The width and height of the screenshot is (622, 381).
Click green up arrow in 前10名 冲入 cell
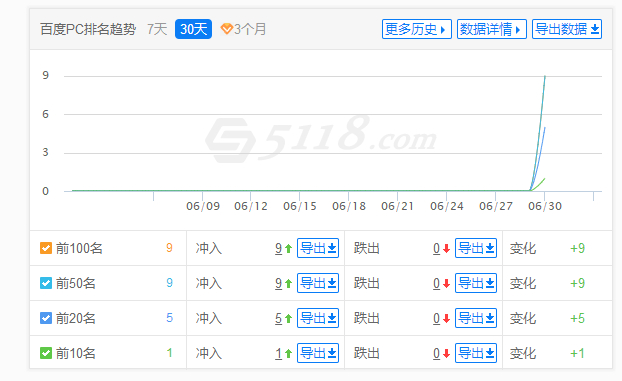(288, 354)
